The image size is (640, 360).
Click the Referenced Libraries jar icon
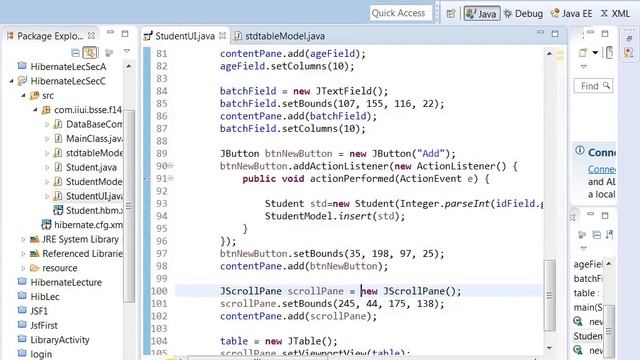[34, 253]
